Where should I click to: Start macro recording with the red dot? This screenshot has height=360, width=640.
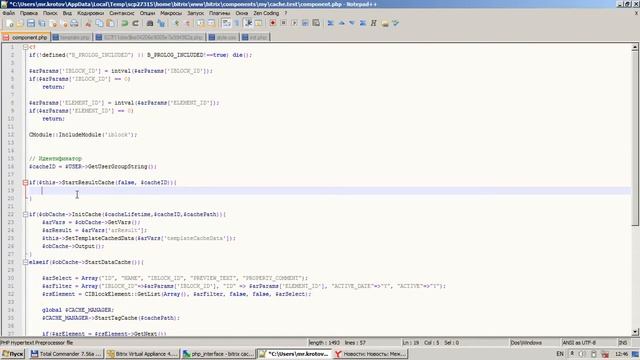273,23
